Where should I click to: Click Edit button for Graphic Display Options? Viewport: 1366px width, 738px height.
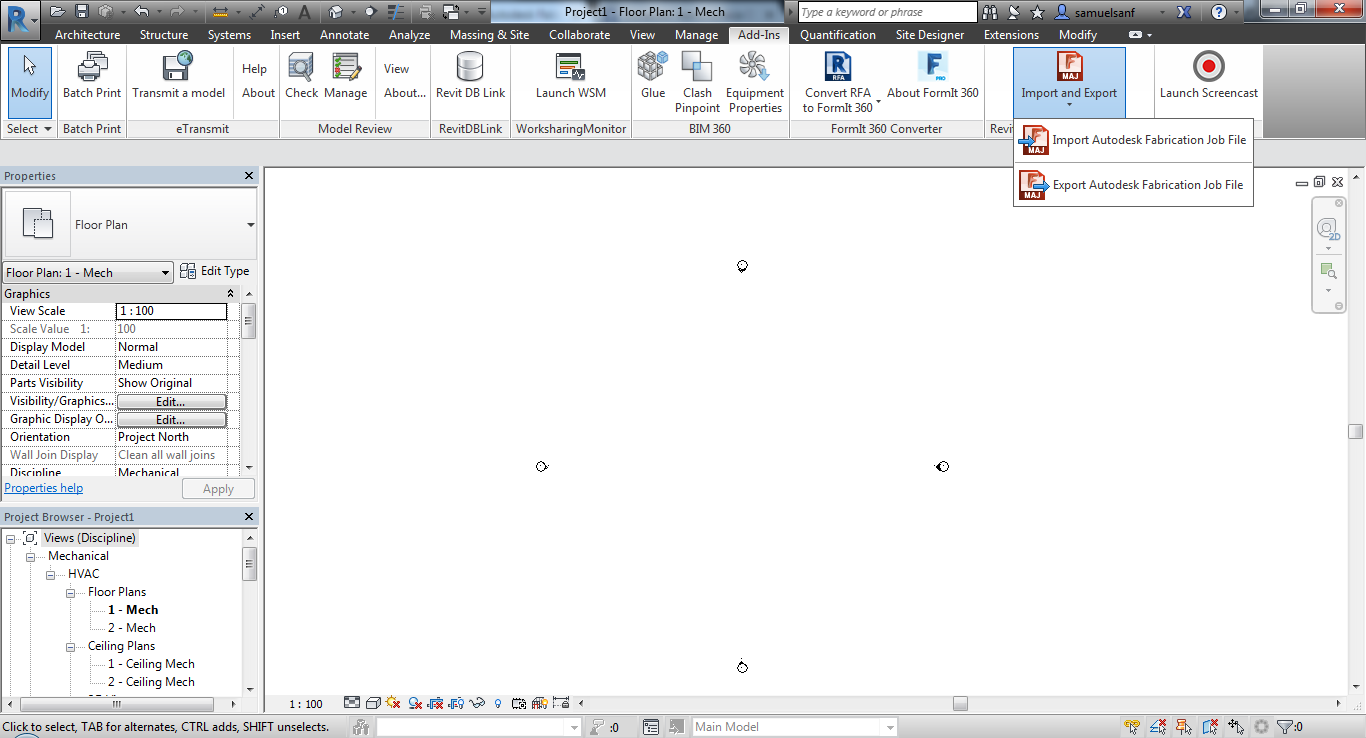[x=171, y=419]
